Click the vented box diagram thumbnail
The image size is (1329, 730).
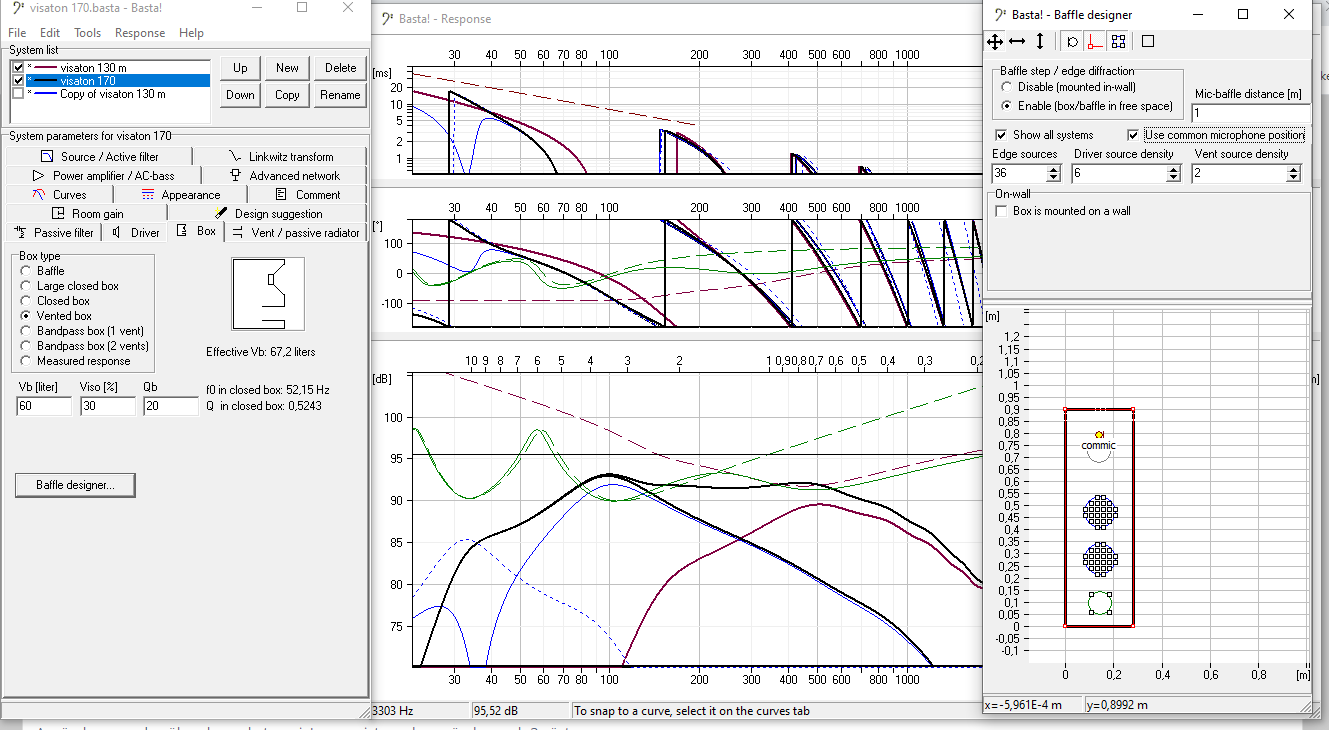pyautogui.click(x=268, y=295)
